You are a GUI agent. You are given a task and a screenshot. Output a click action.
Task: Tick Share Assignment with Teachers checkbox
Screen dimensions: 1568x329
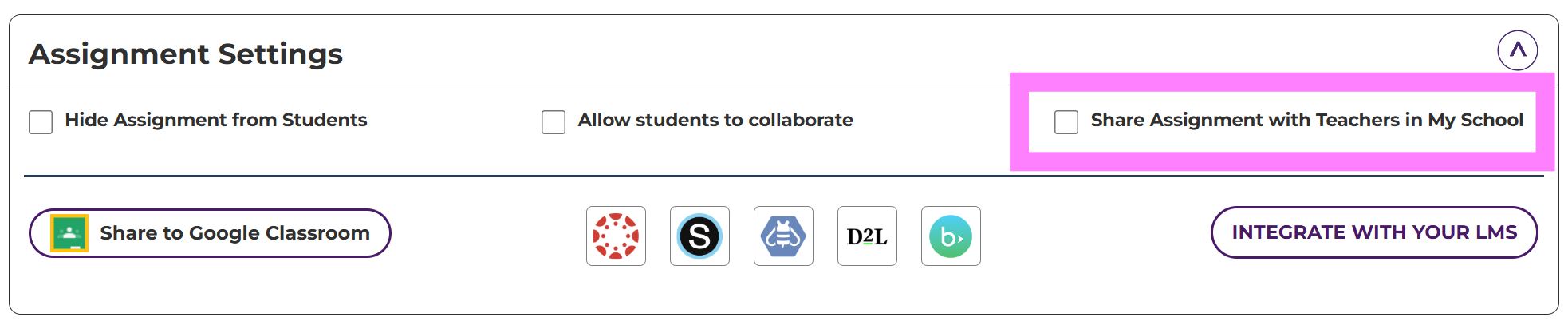point(1066,122)
